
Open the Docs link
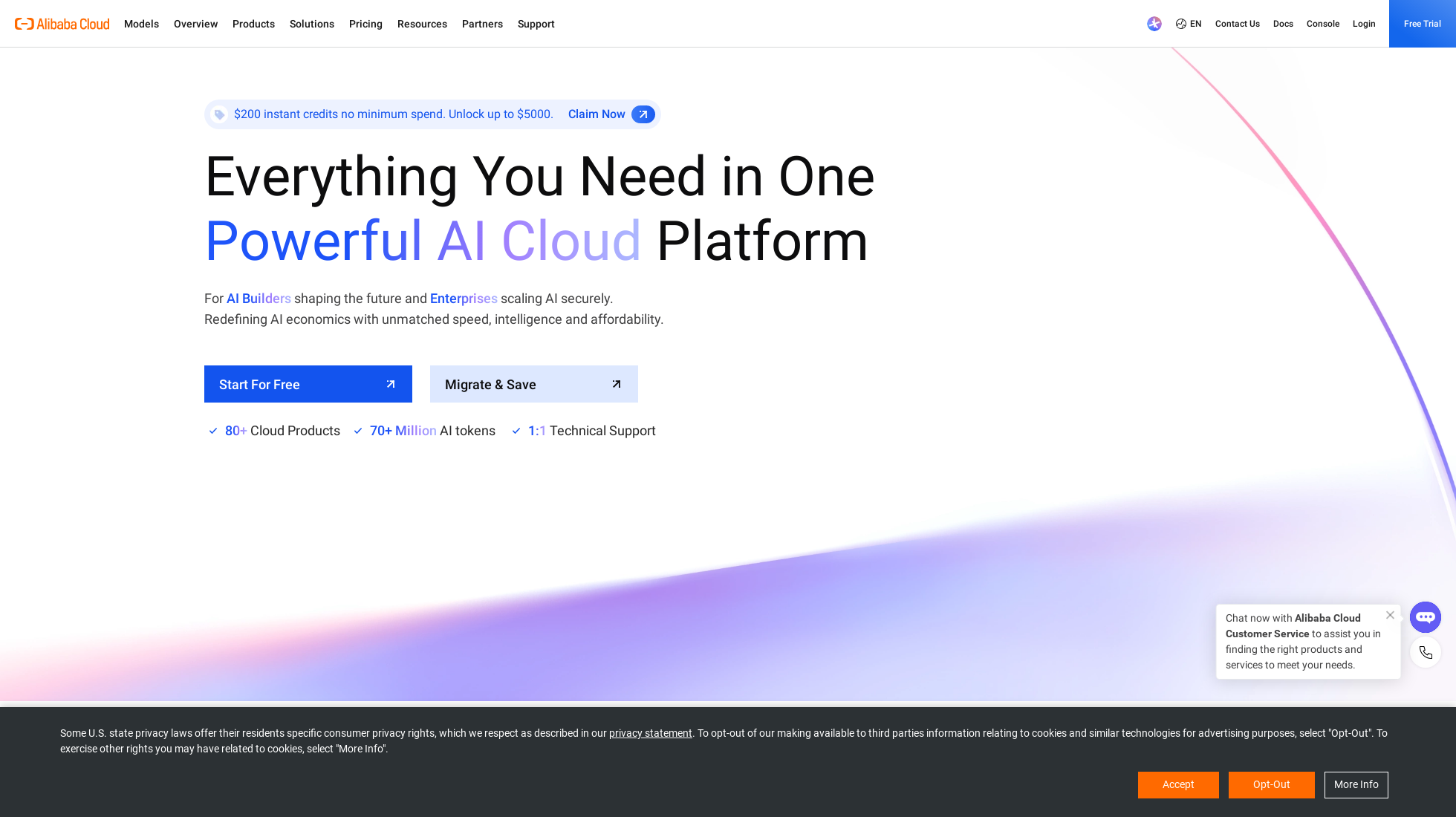1283,24
